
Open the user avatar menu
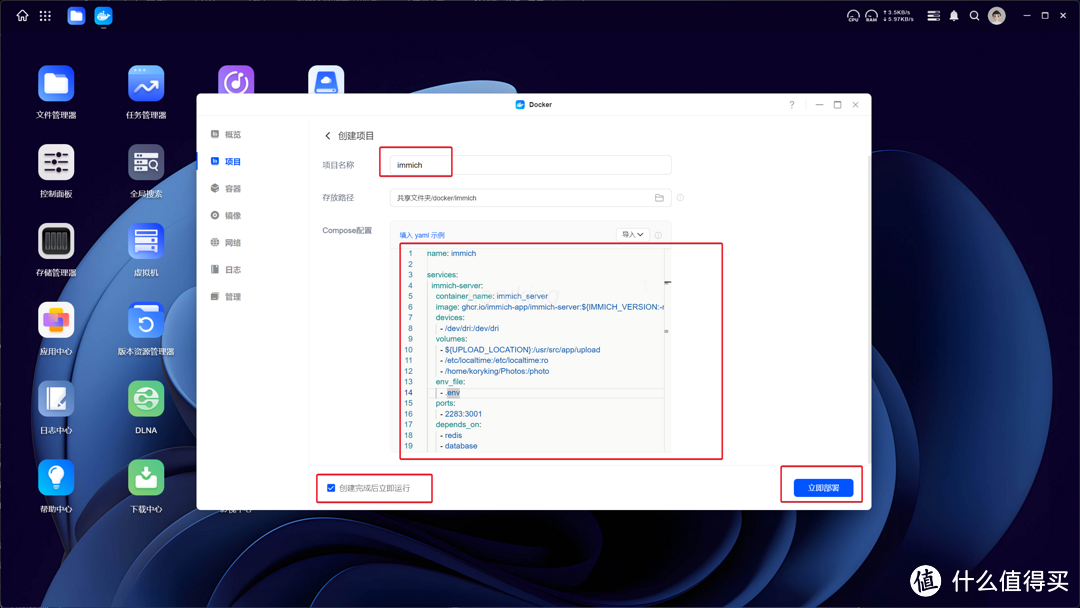[997, 15]
